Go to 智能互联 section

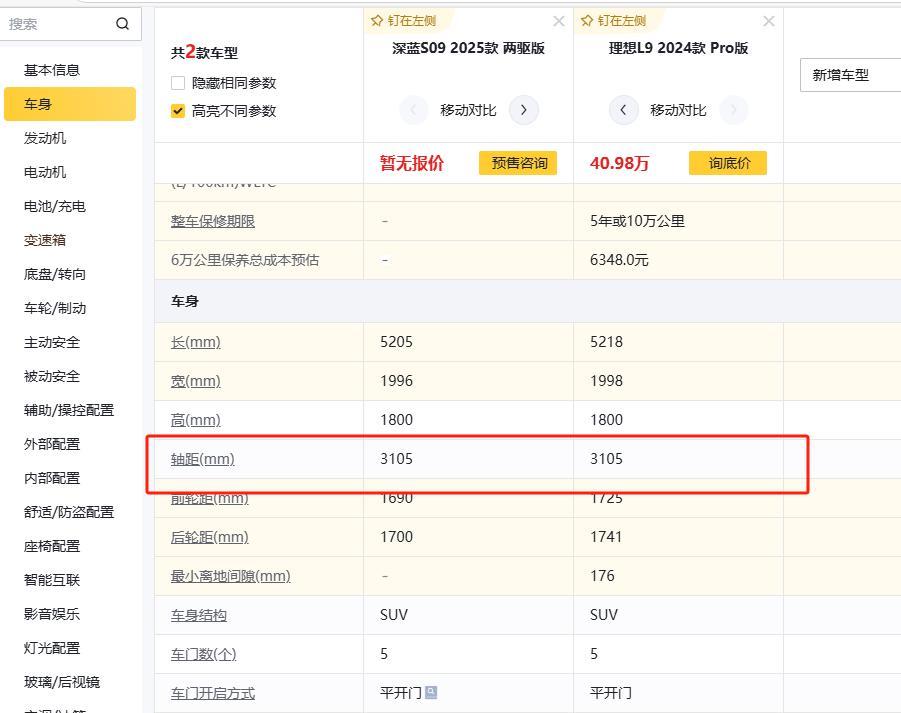tap(52, 580)
